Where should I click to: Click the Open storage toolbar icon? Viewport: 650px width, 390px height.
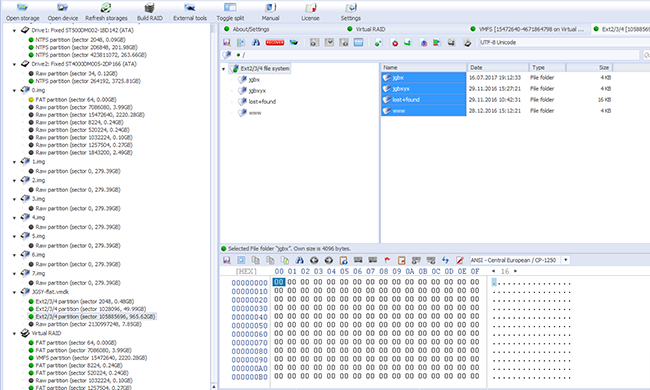click(x=22, y=12)
